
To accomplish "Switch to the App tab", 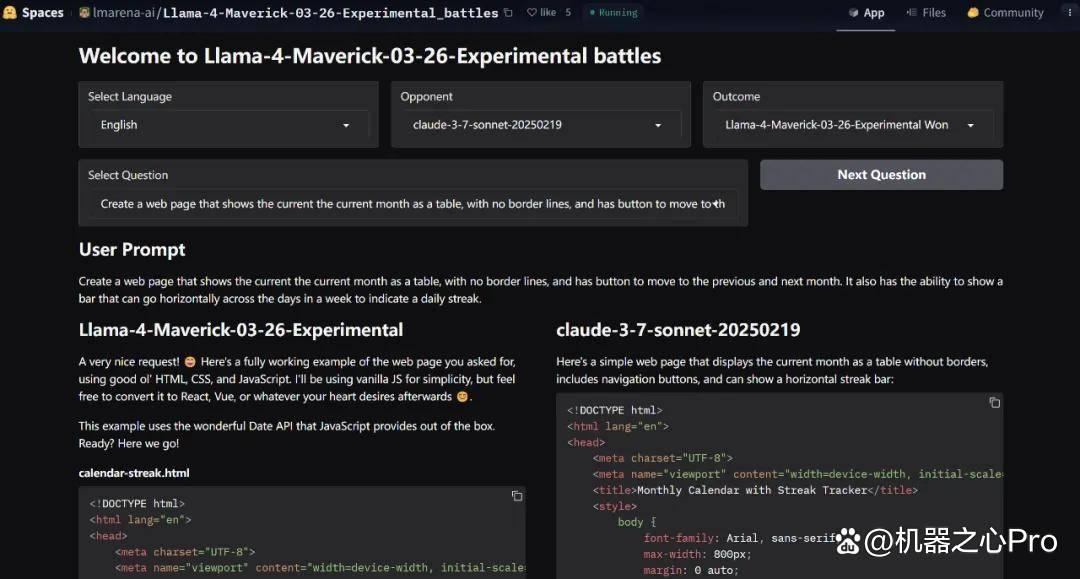I will coord(866,13).
